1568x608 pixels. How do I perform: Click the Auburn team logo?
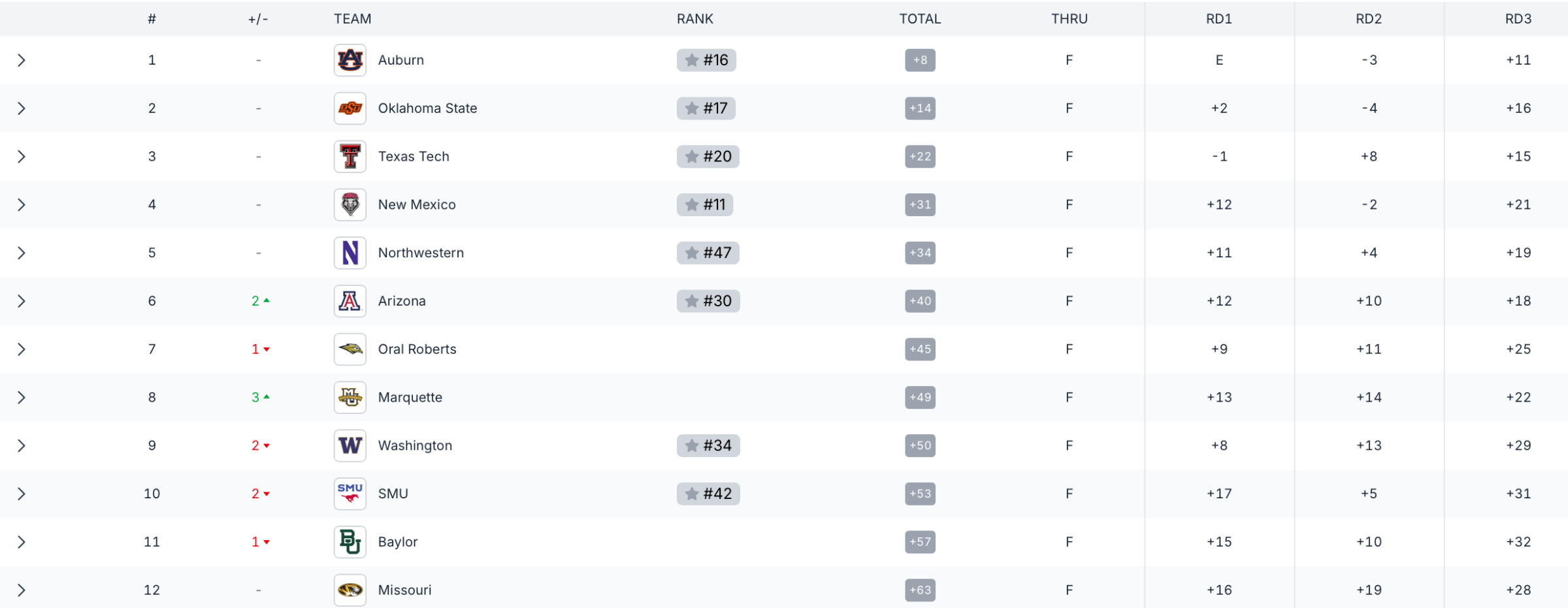(350, 60)
